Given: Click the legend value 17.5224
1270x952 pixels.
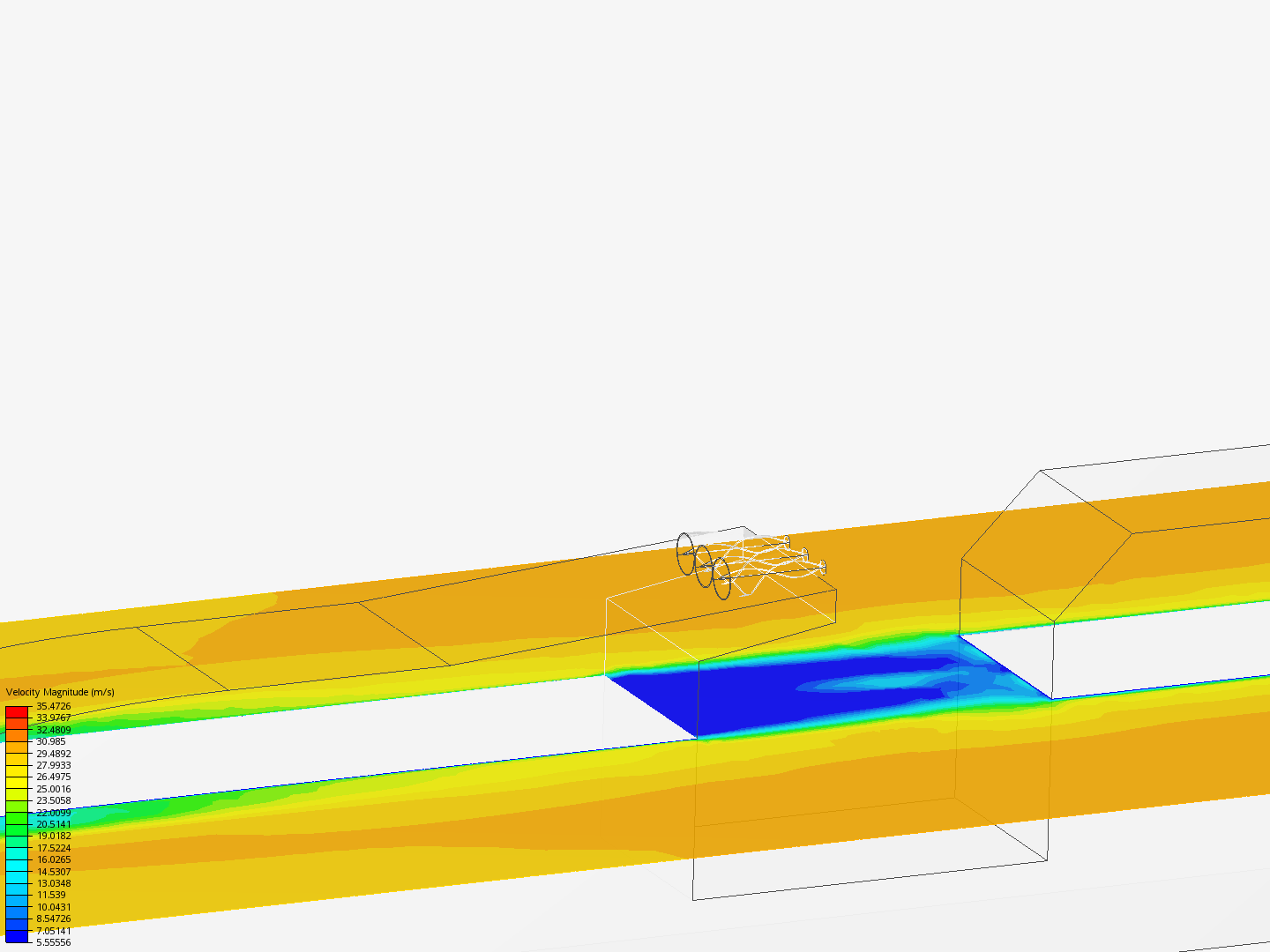Looking at the screenshot, I should (x=54, y=848).
